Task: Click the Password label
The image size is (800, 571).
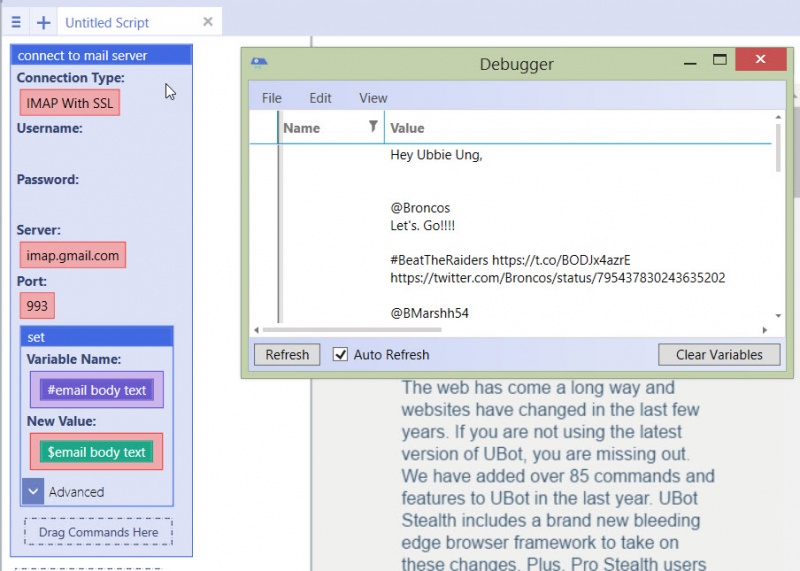Action: coord(47,179)
